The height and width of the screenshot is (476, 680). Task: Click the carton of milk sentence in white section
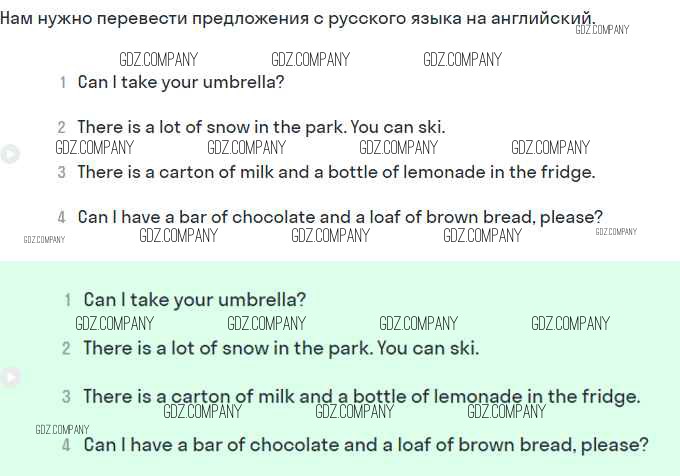[x=336, y=172]
